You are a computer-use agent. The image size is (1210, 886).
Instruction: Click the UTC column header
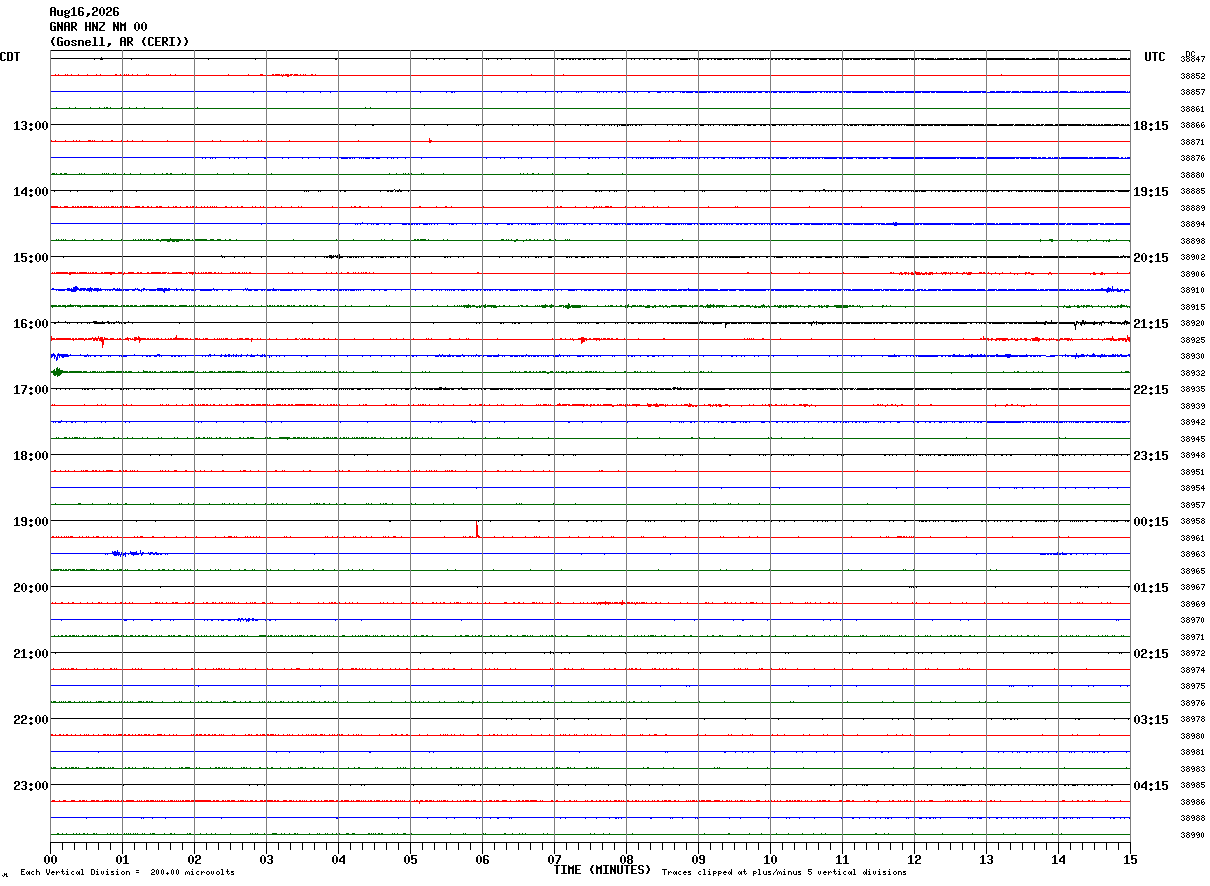pos(1155,57)
